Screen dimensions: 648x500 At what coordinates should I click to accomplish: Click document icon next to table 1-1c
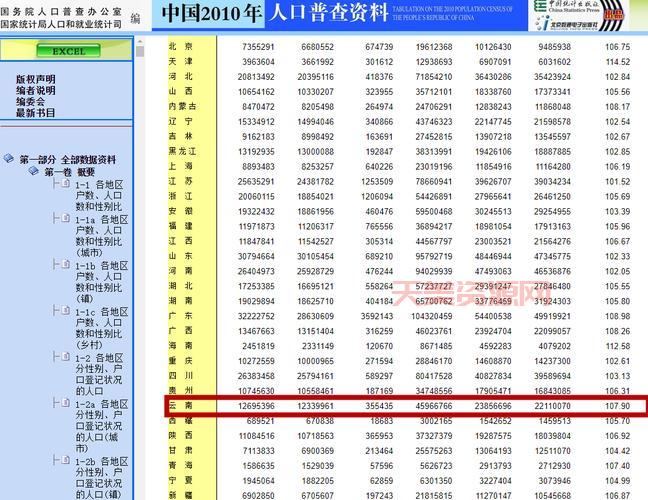click(x=65, y=310)
